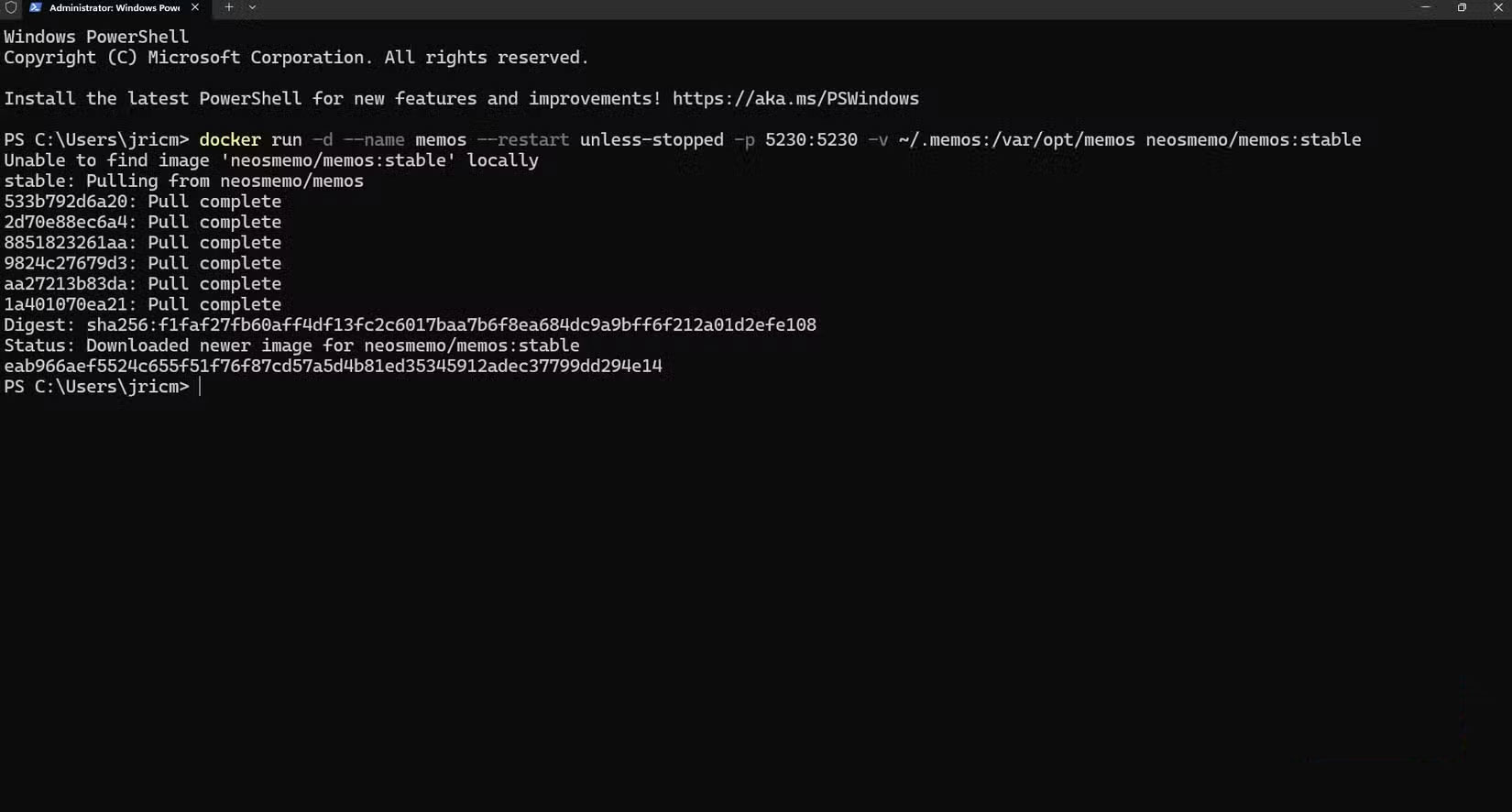This screenshot has width=1512, height=812.
Task: Click the neosmemo/memos:stable image name in command
Action: (1253, 139)
